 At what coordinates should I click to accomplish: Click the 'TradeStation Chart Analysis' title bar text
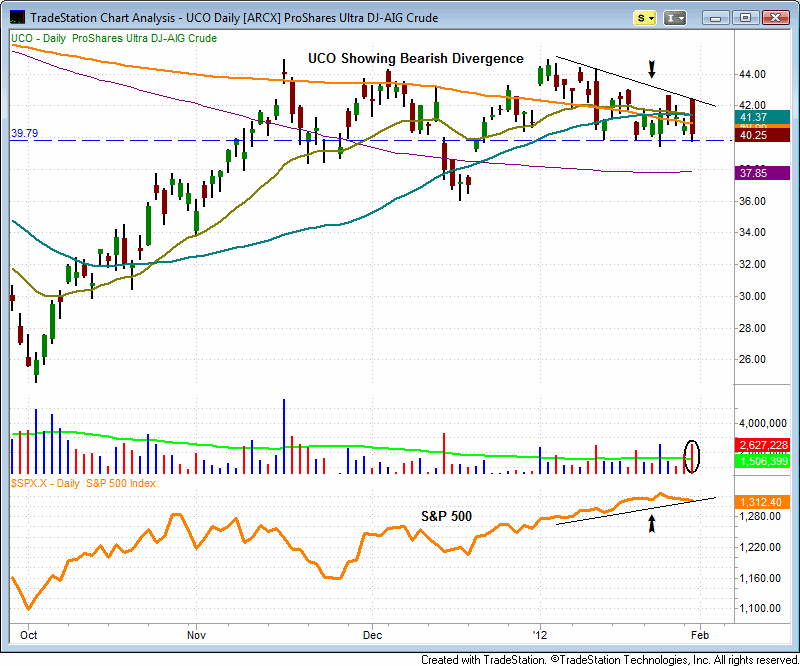(x=234, y=18)
